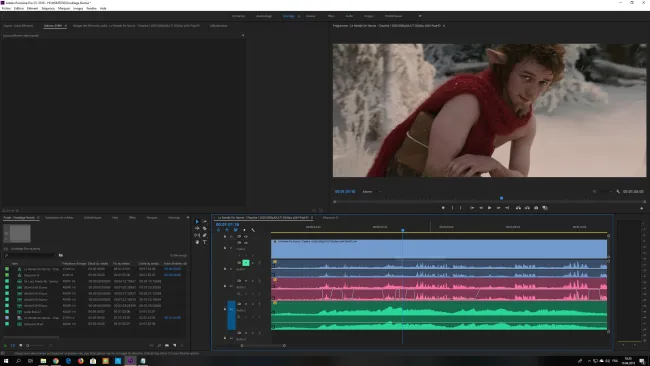
Task: Open the Program monitor zoom level dropdown
Action: (371, 191)
